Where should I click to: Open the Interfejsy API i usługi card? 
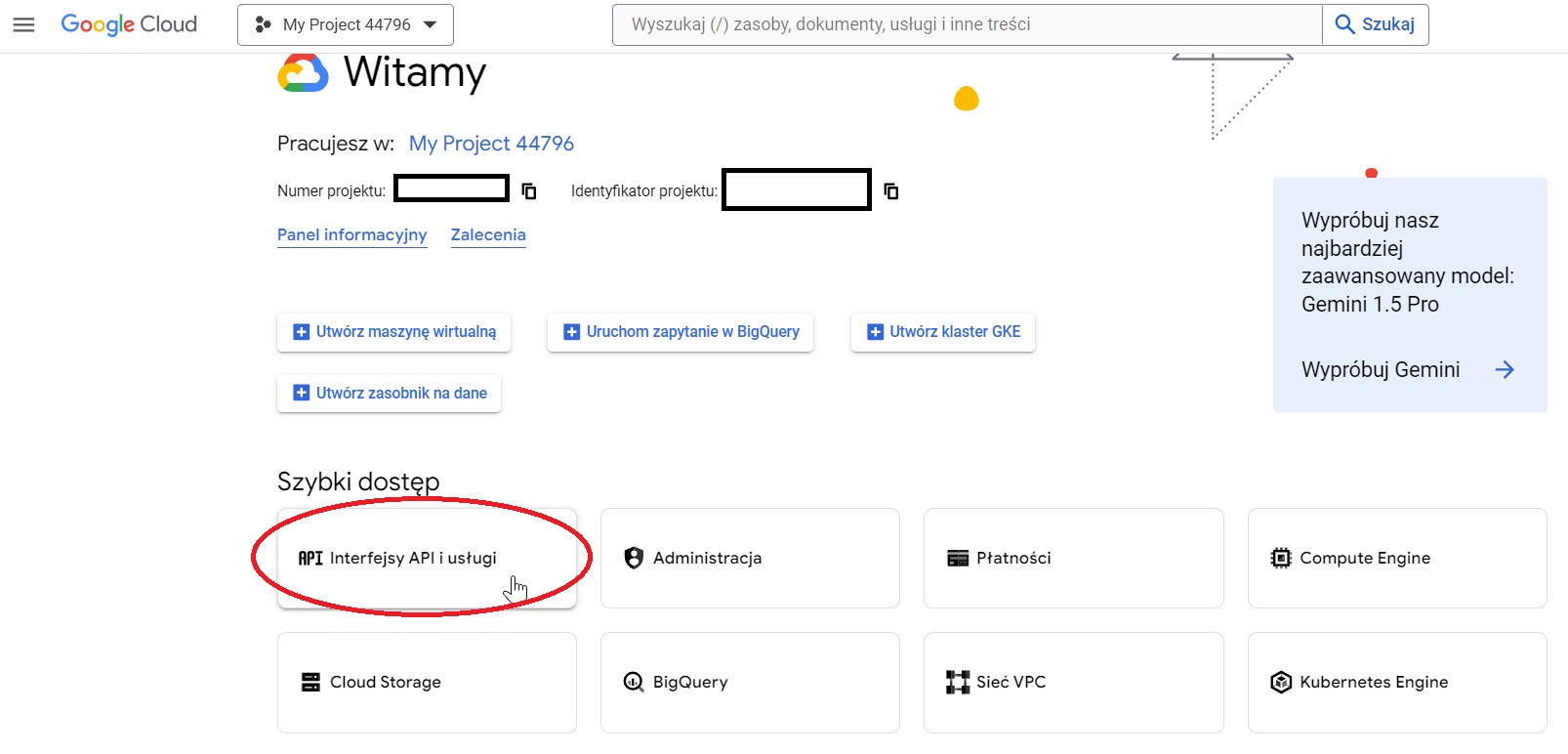[x=427, y=558]
